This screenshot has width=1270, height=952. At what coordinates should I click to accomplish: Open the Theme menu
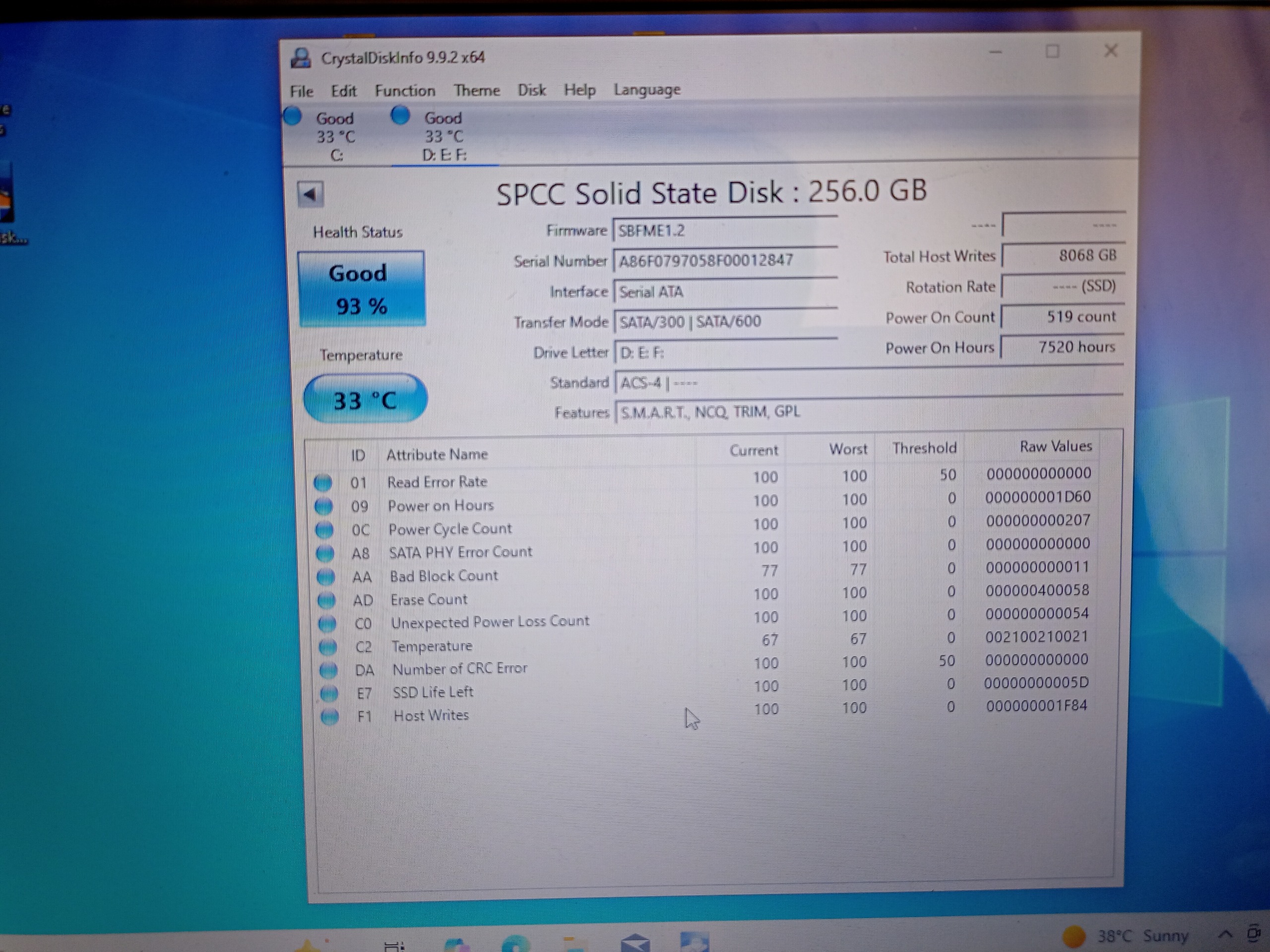pos(477,90)
